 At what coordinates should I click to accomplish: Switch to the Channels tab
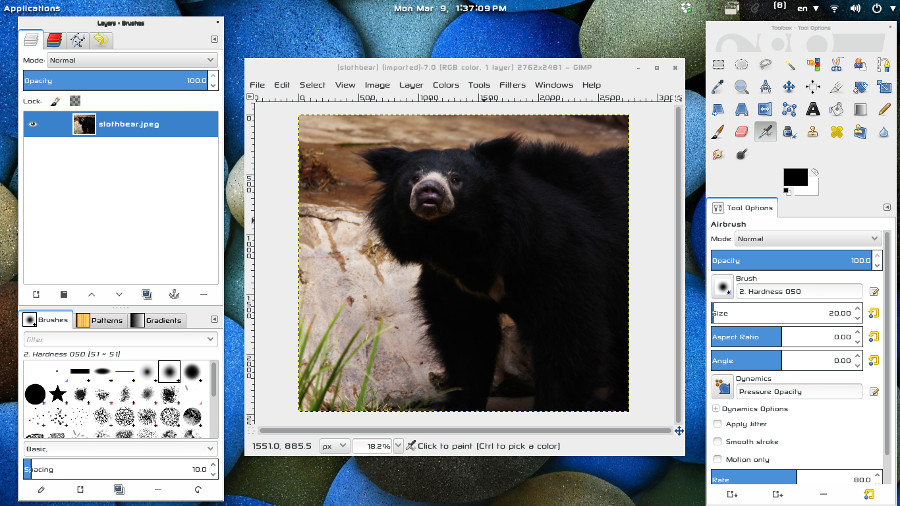click(55, 40)
